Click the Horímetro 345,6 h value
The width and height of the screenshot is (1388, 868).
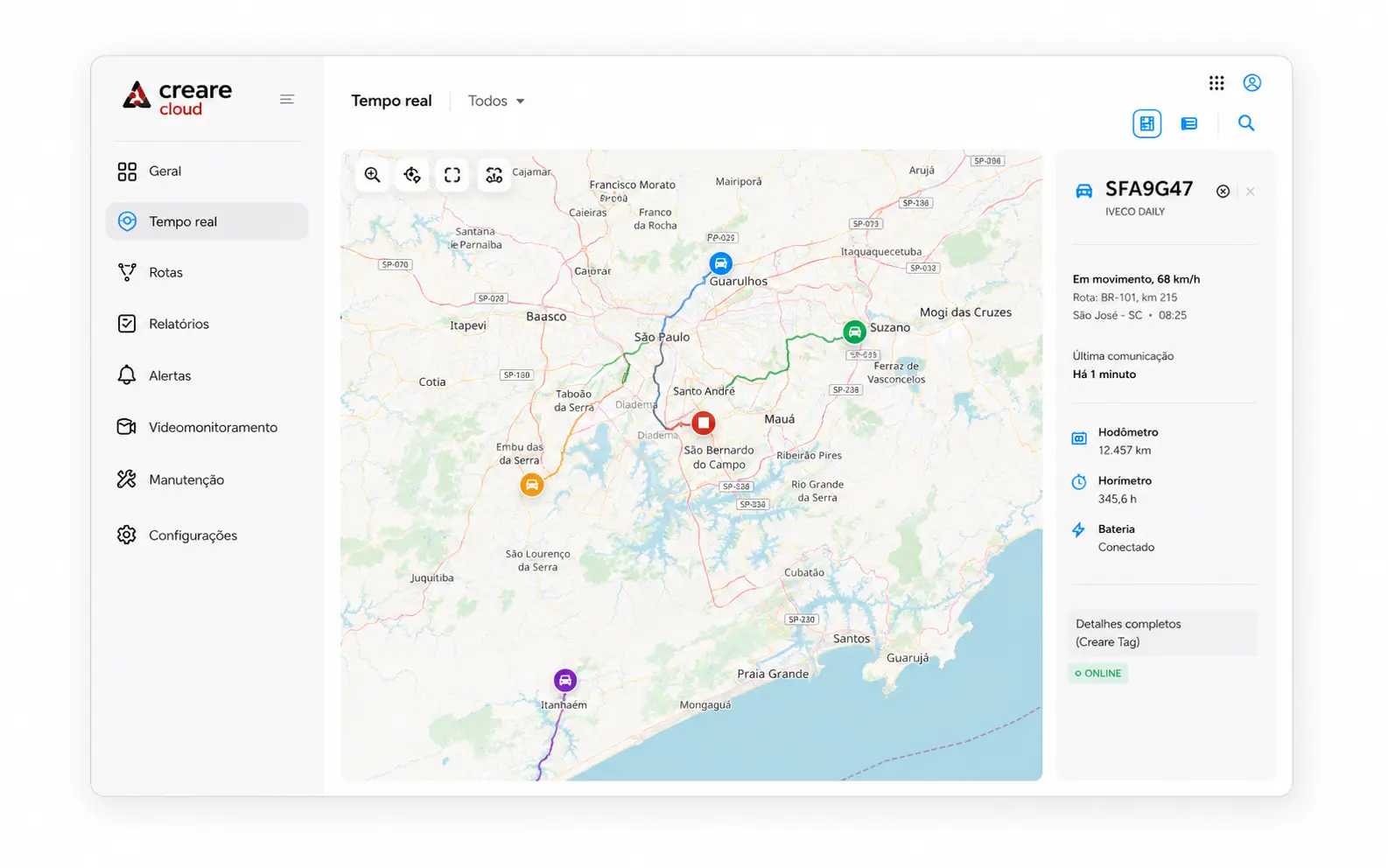pos(1118,499)
